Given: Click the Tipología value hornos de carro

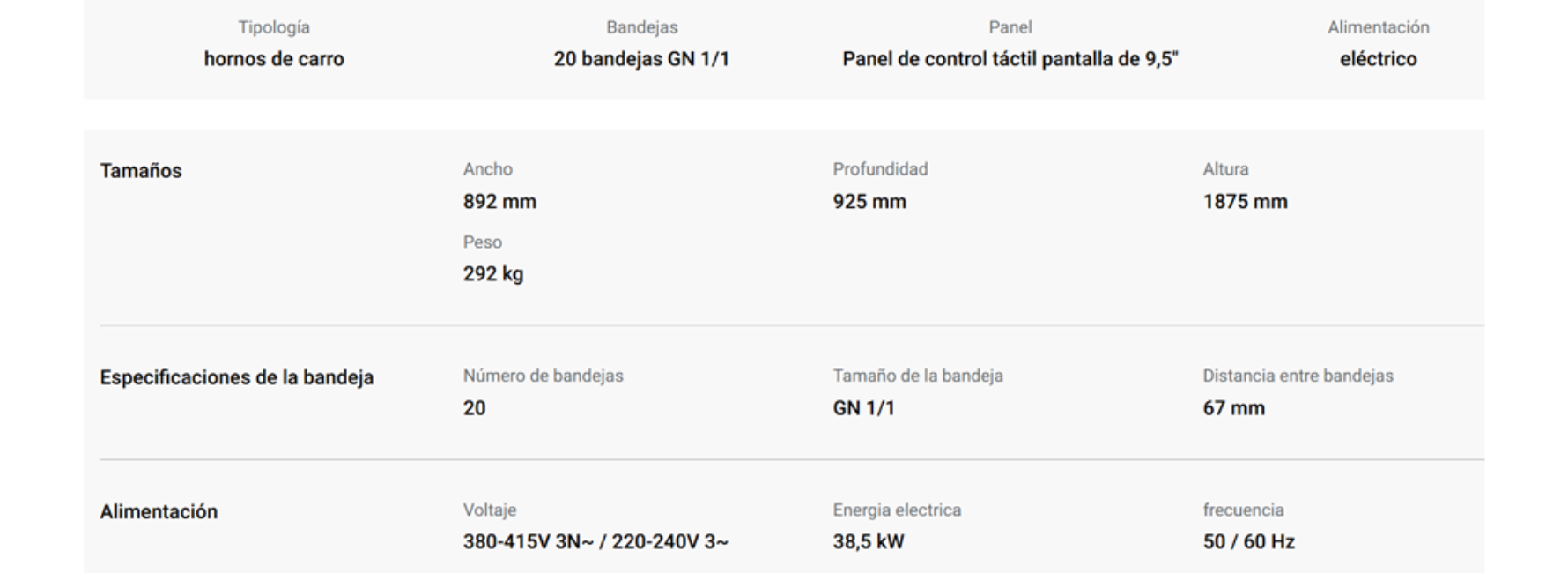Looking at the screenshot, I should [274, 59].
